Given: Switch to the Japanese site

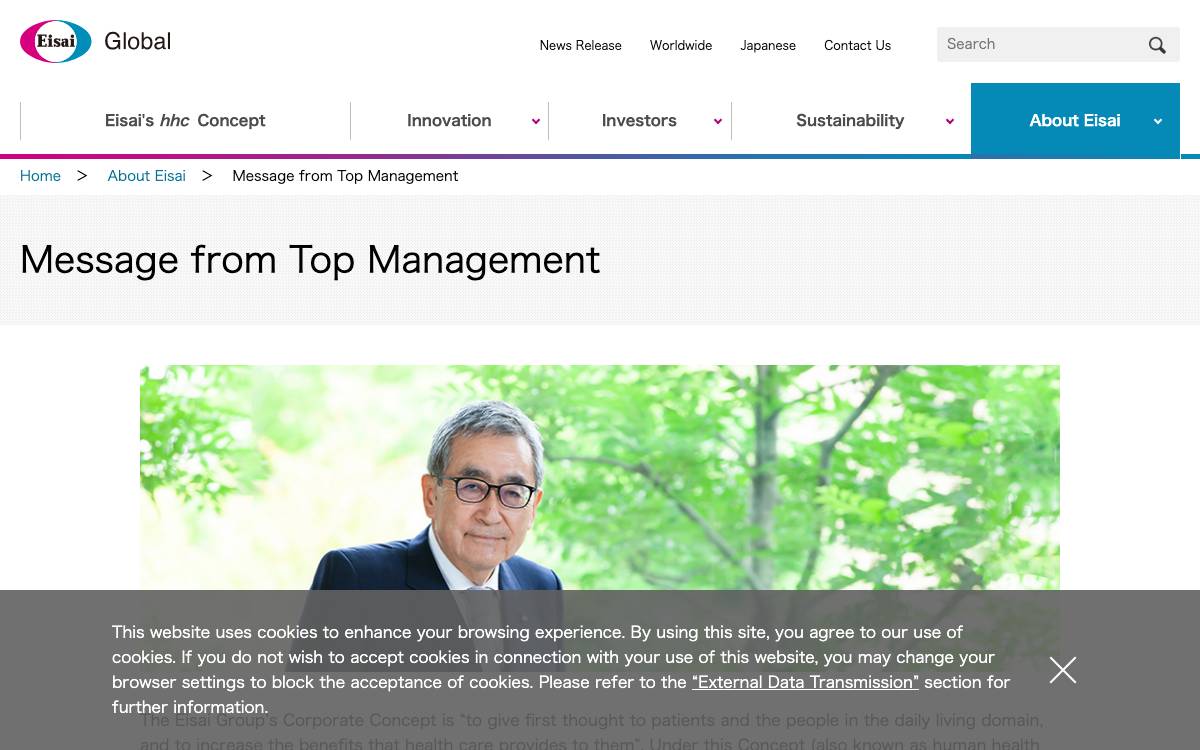Looking at the screenshot, I should (x=768, y=45).
